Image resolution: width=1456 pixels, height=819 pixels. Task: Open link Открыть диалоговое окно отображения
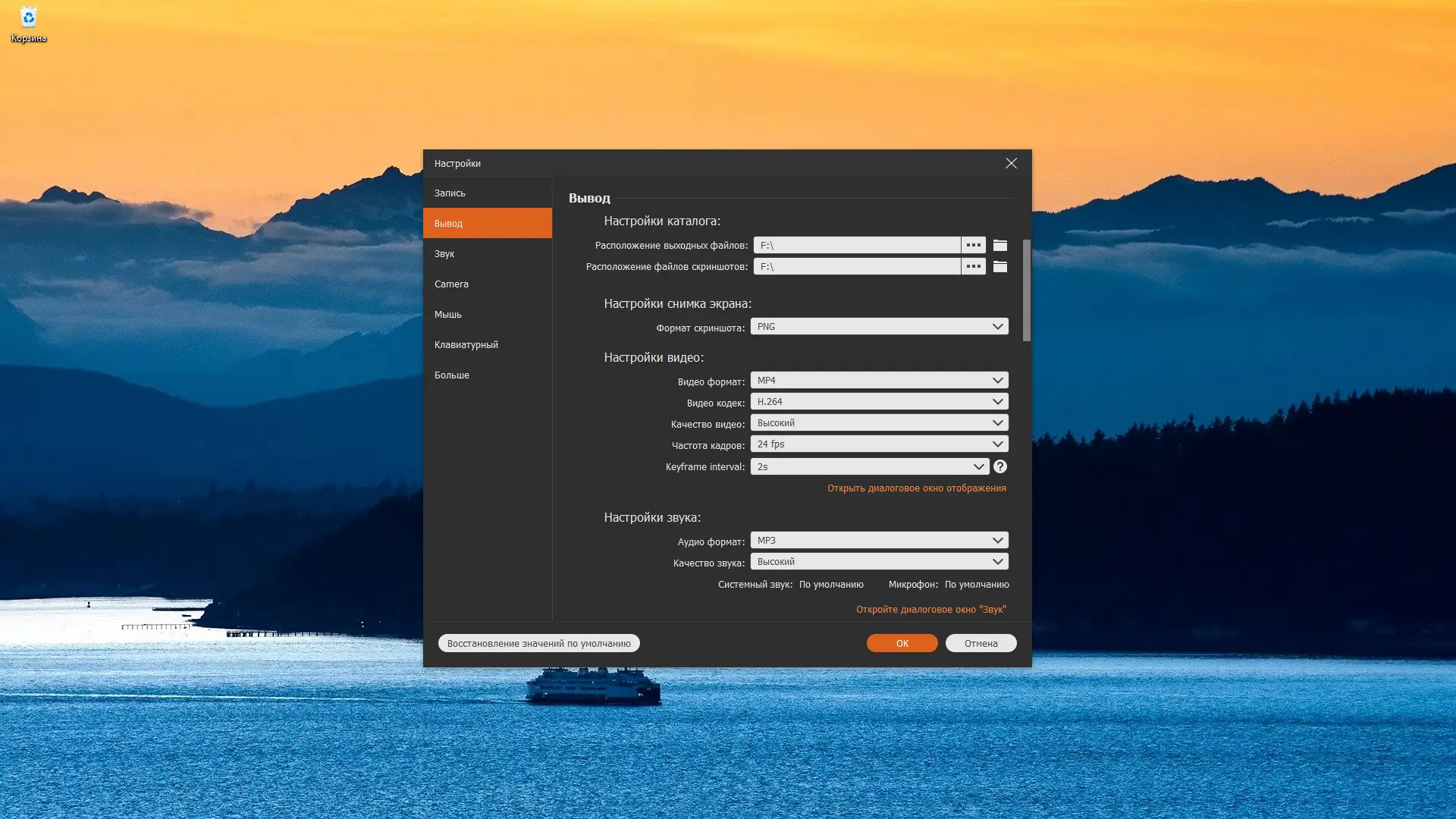[x=916, y=488]
